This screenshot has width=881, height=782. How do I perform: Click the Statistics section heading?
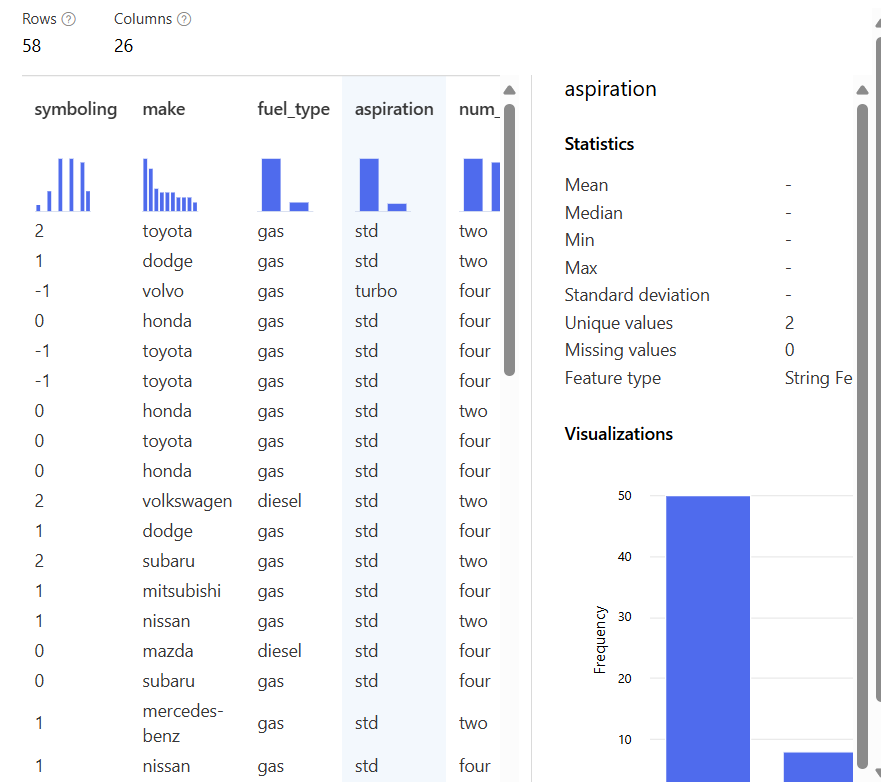[x=599, y=144]
